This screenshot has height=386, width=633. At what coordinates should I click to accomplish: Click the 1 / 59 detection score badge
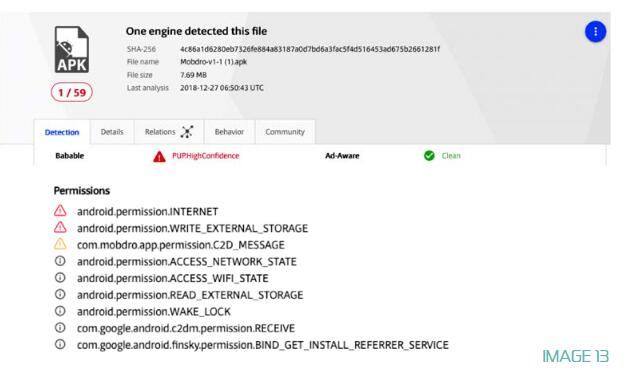72,92
